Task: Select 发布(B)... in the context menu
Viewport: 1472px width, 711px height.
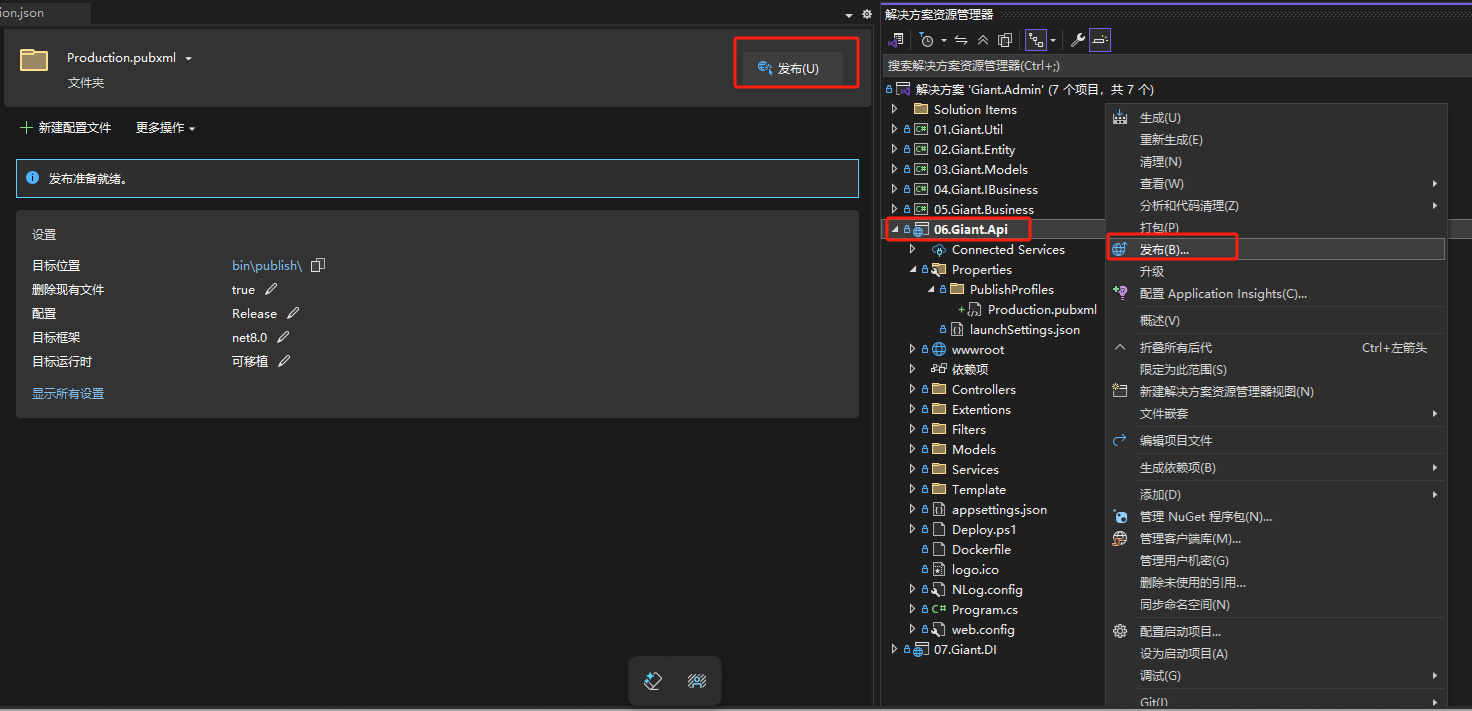Action: (1164, 249)
